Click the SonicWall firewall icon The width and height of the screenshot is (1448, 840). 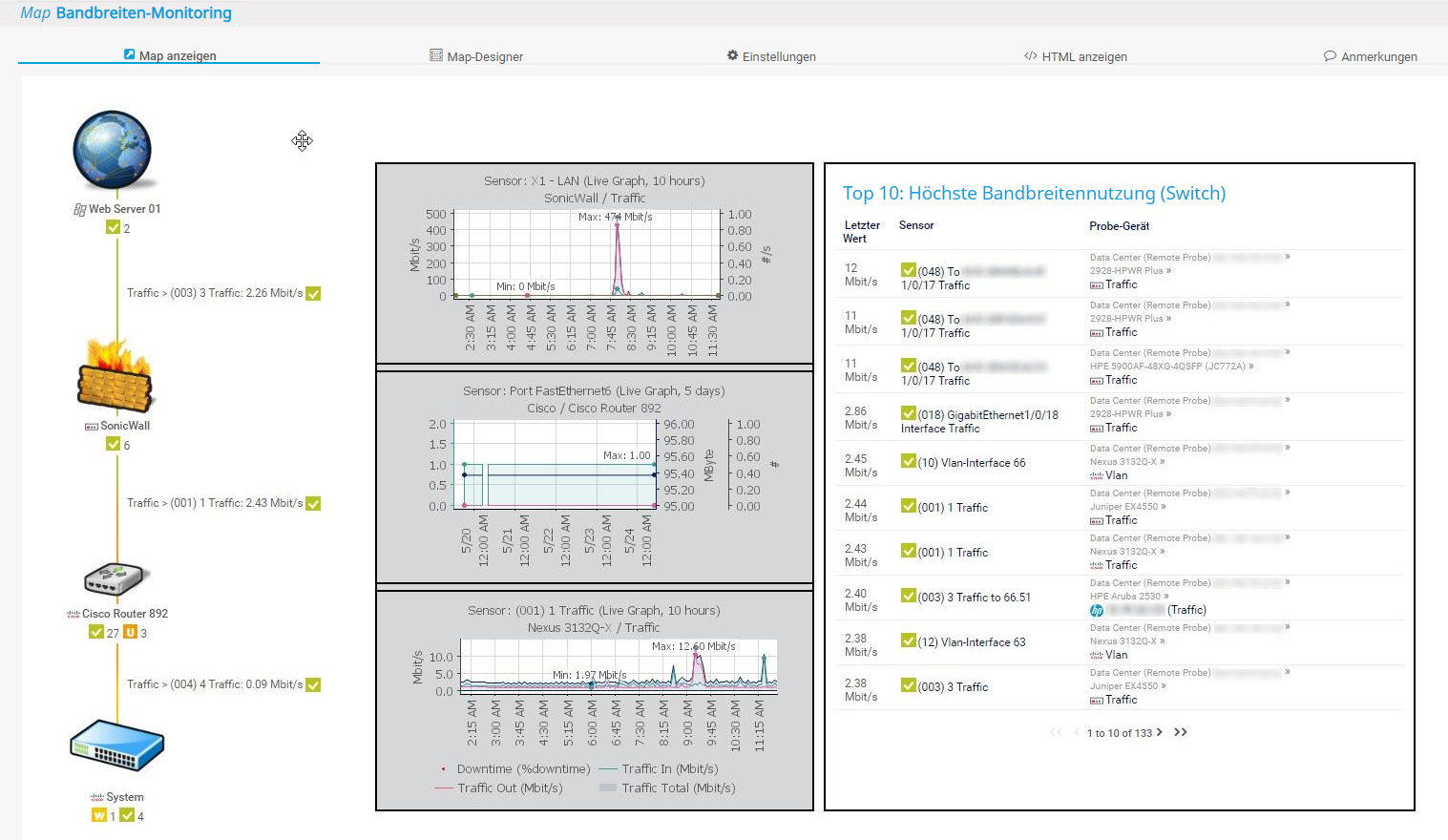click(x=115, y=376)
